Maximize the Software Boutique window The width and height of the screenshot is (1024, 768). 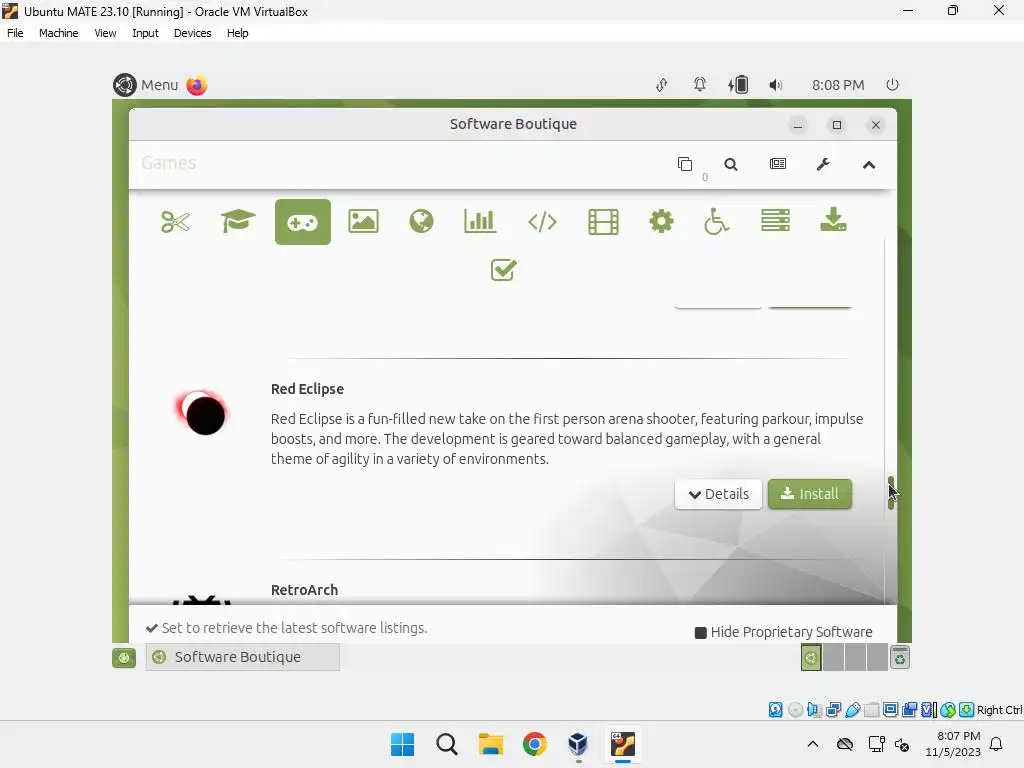(x=837, y=125)
